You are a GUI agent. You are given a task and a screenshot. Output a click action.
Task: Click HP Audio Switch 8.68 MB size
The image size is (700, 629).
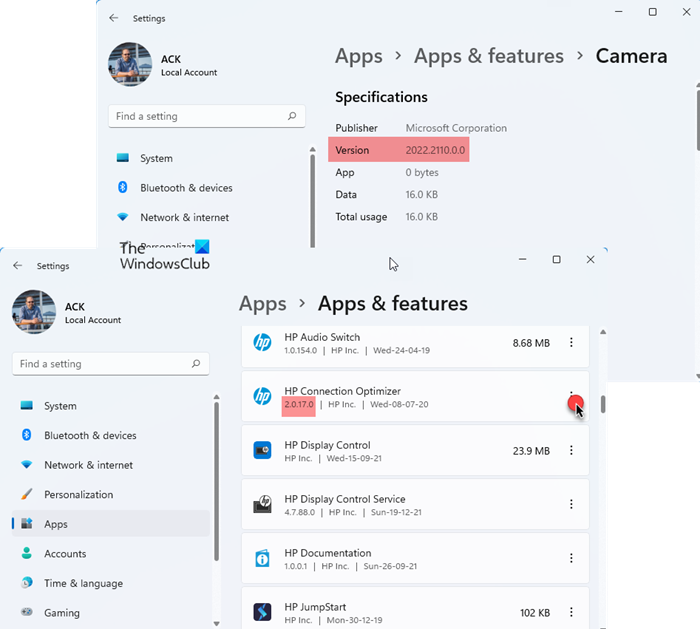(x=531, y=343)
